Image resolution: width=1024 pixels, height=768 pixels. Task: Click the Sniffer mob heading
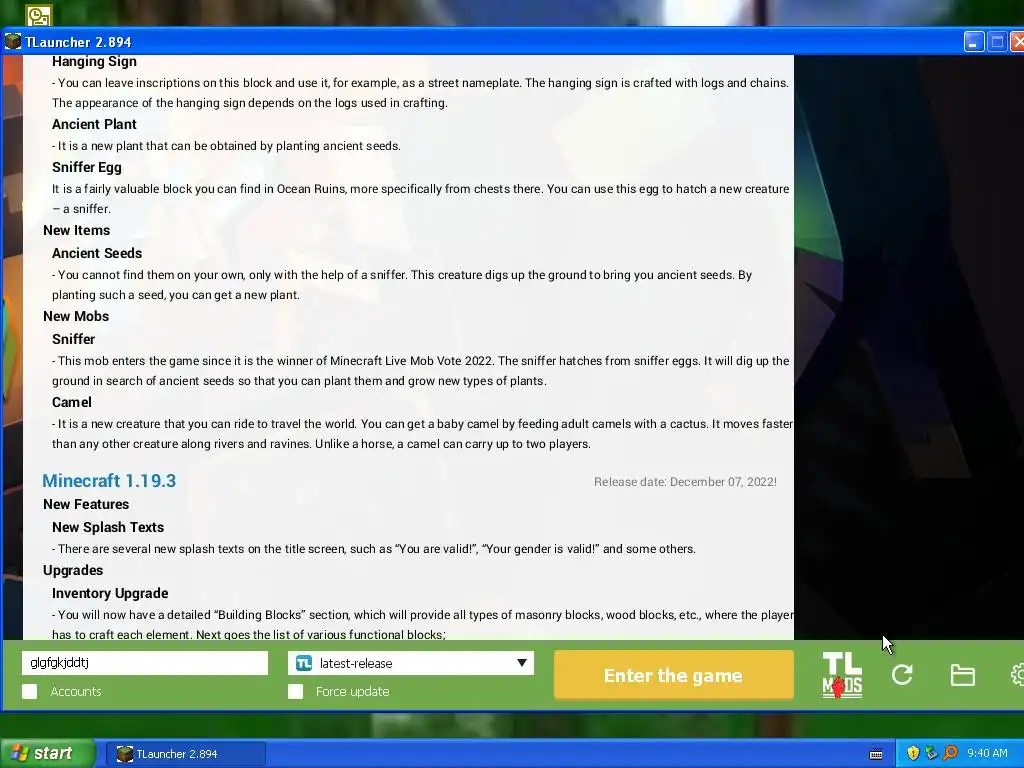(x=73, y=339)
